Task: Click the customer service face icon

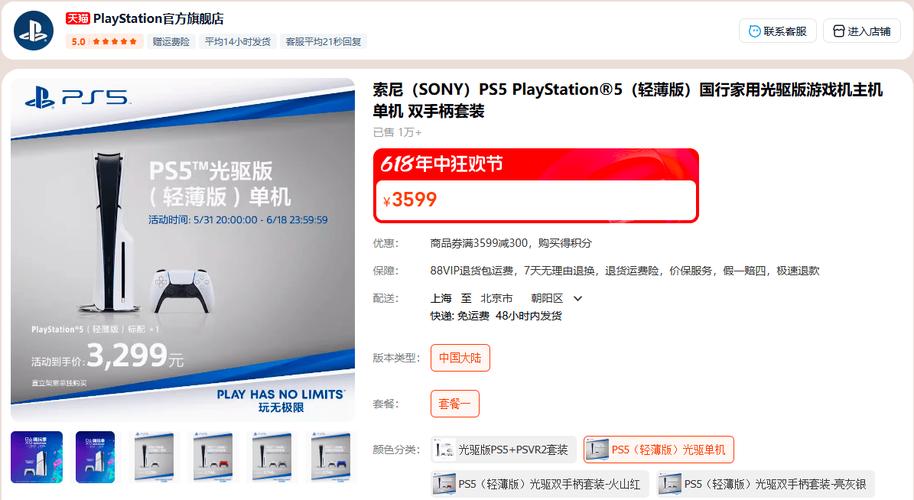Action: pyautogui.click(x=754, y=31)
